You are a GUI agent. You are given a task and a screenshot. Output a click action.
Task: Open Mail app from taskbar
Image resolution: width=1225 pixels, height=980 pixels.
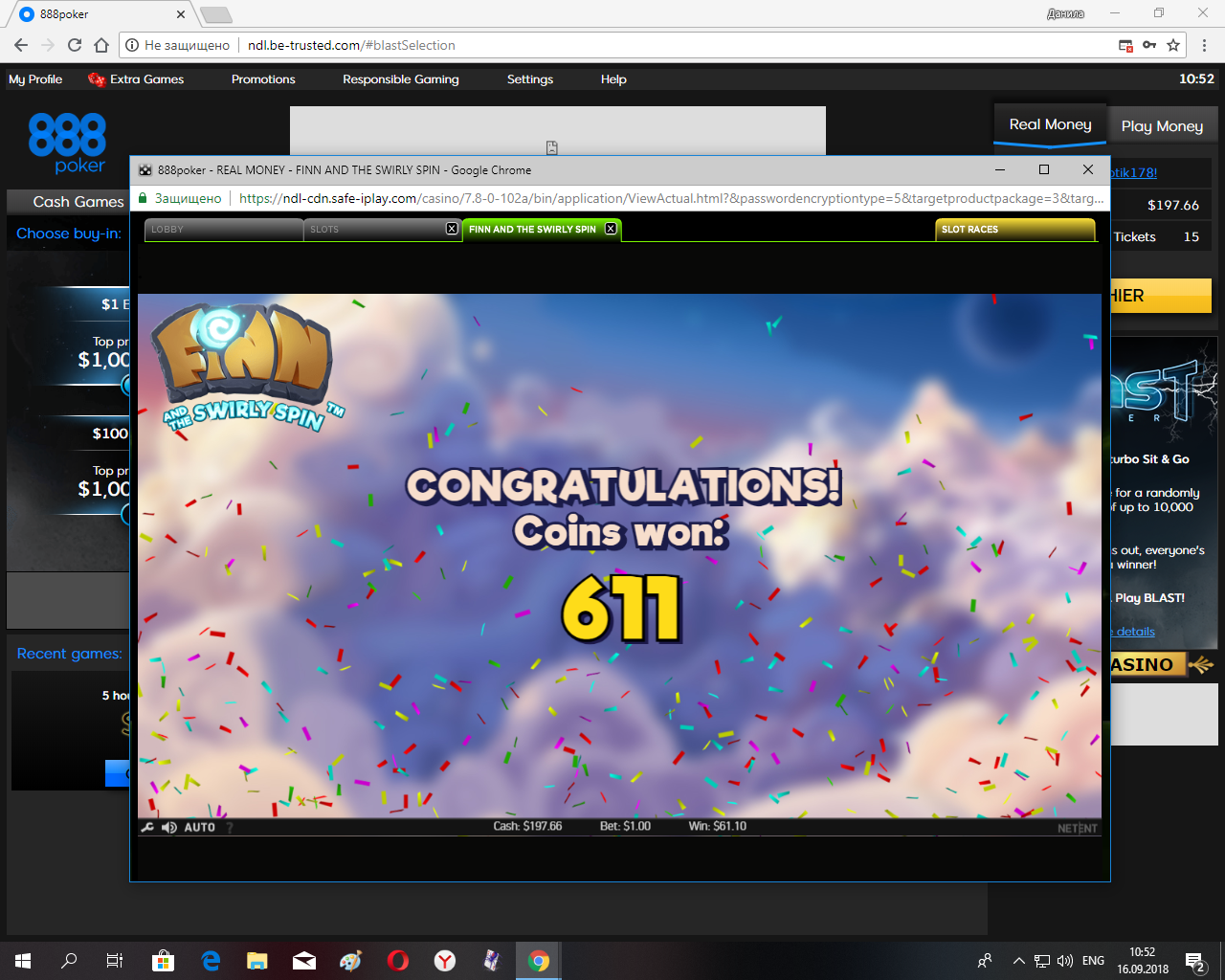click(304, 961)
